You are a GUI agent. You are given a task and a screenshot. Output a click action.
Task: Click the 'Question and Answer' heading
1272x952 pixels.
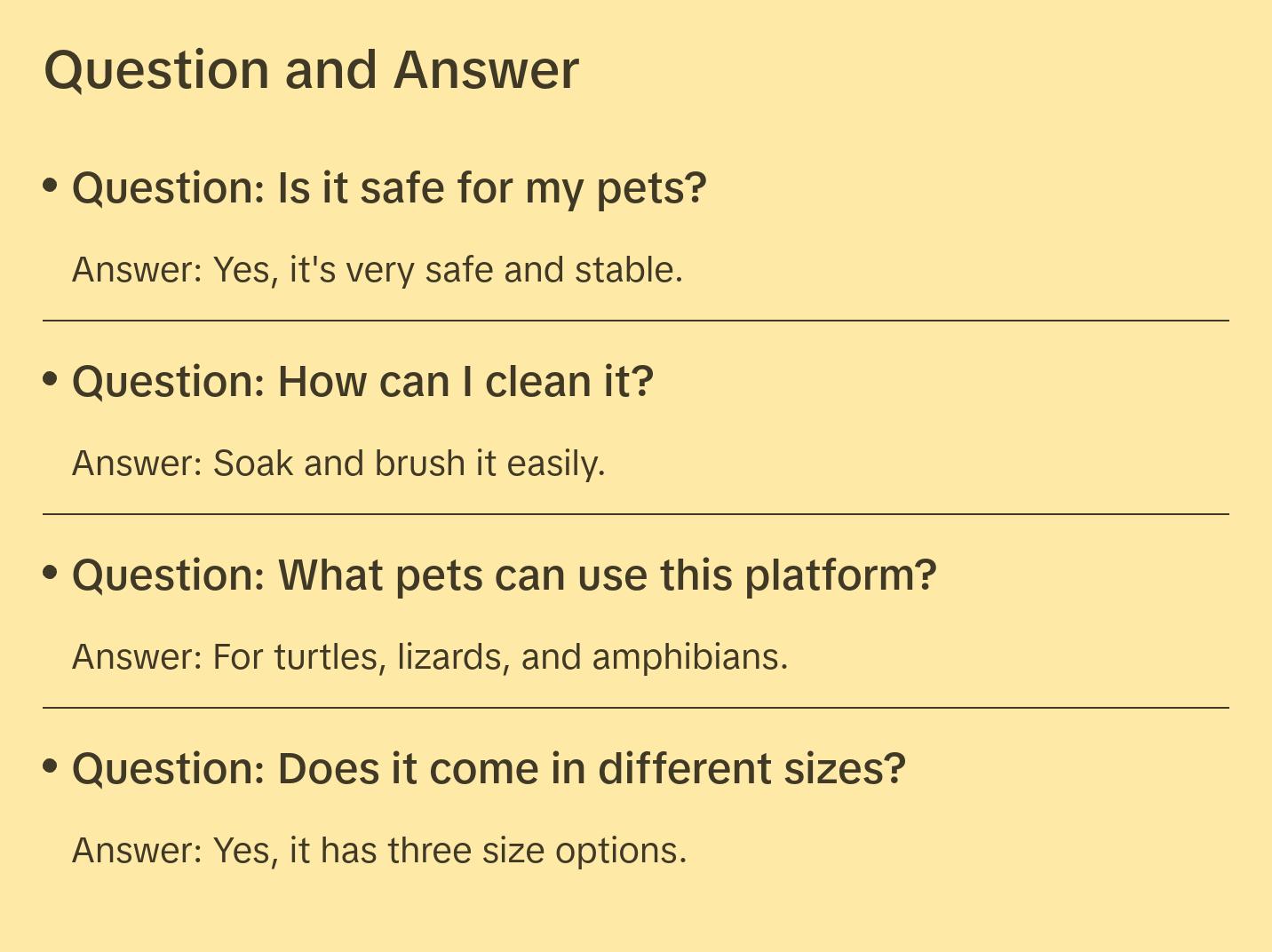(x=311, y=70)
